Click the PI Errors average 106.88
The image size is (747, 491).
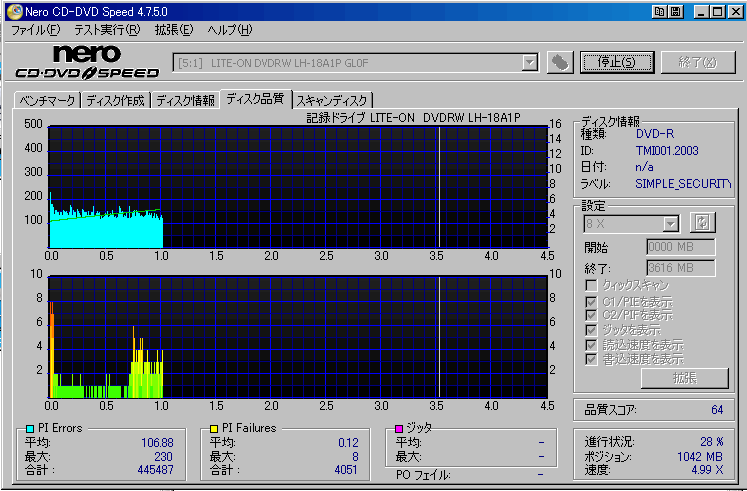pos(157,443)
